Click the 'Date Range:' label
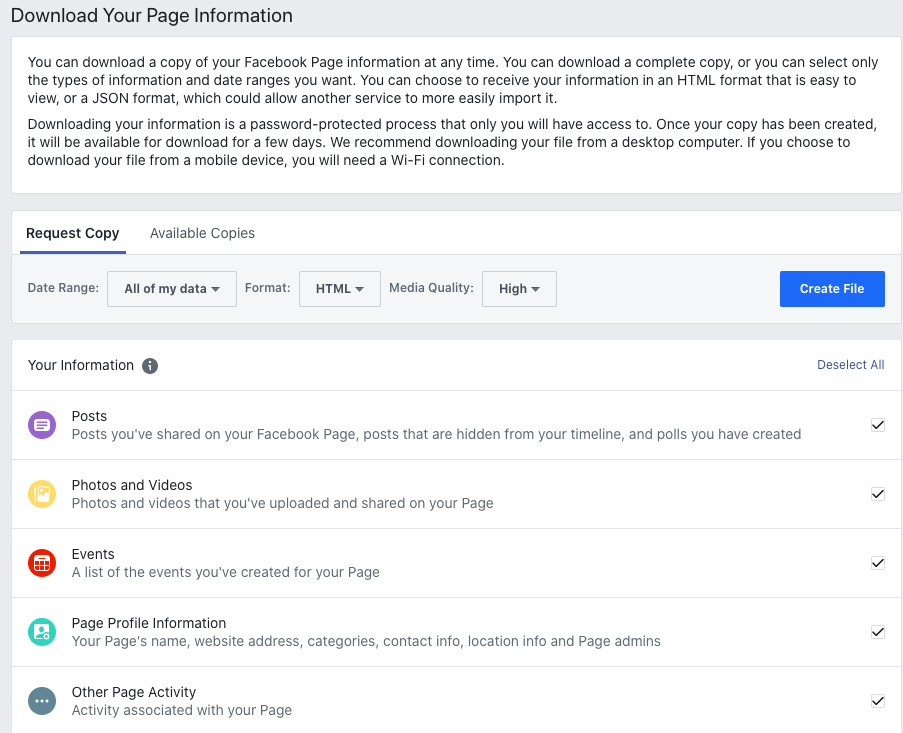Screen dimensions: 903x733 pos(63,288)
